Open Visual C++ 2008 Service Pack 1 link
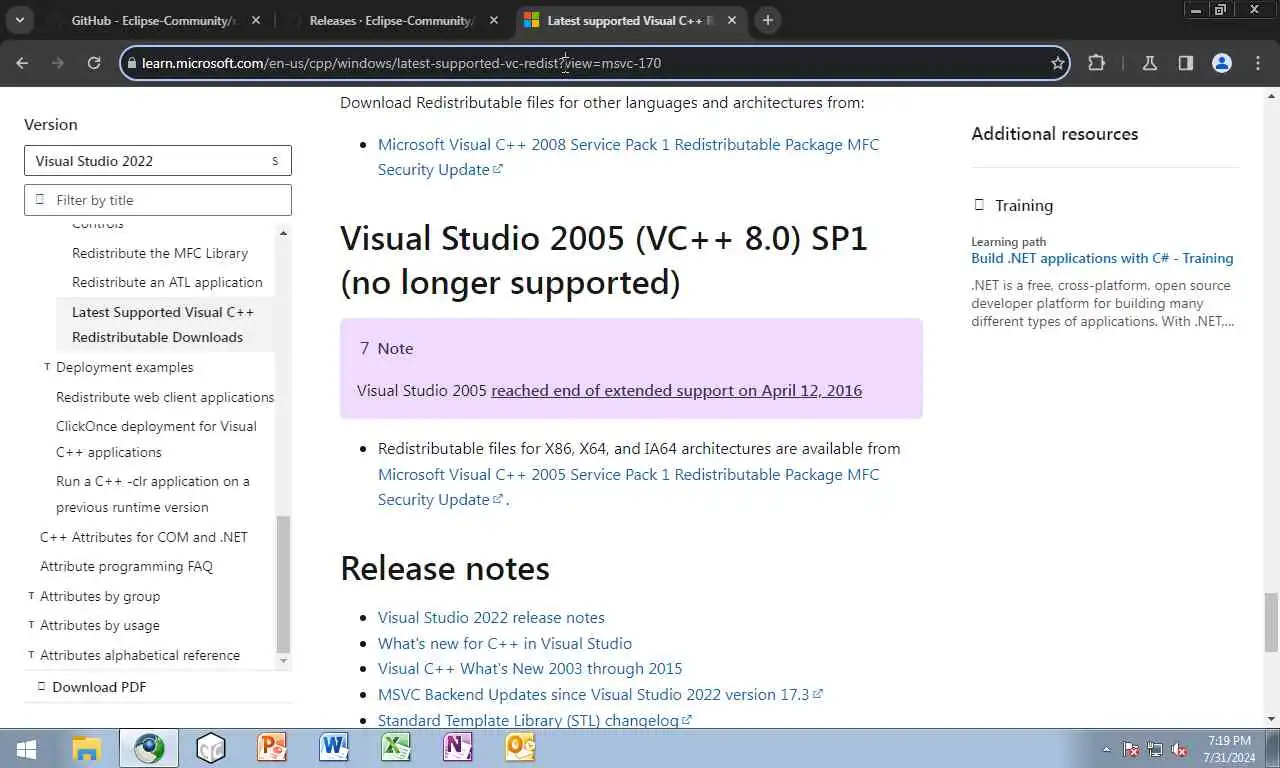1280x768 pixels. coord(628,157)
